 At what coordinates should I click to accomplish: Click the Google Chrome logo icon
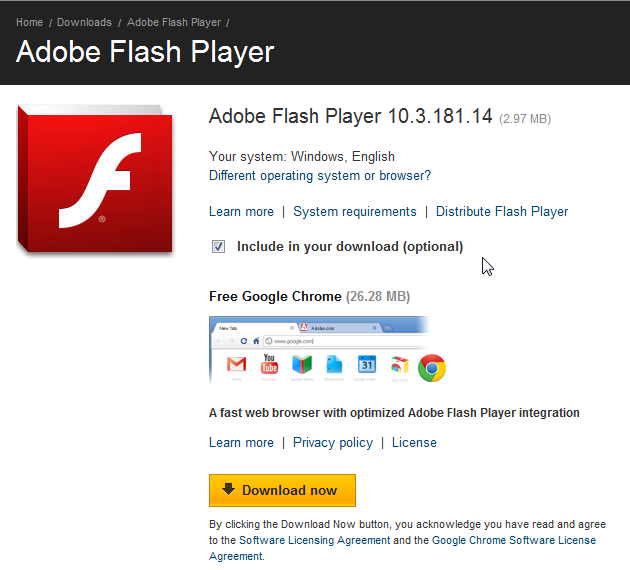point(432,368)
